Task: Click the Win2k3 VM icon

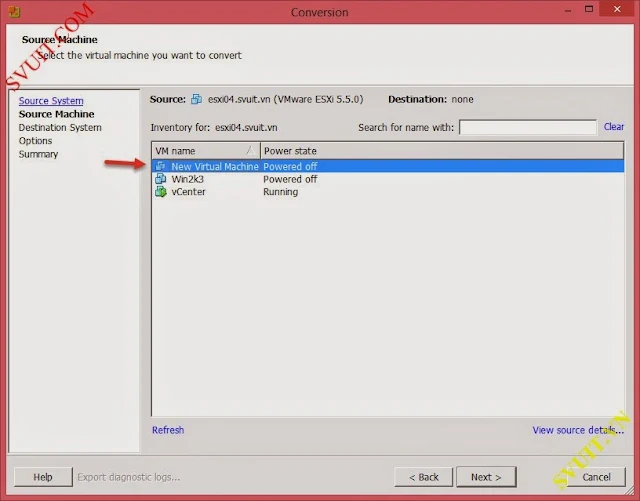Action: click(x=161, y=179)
